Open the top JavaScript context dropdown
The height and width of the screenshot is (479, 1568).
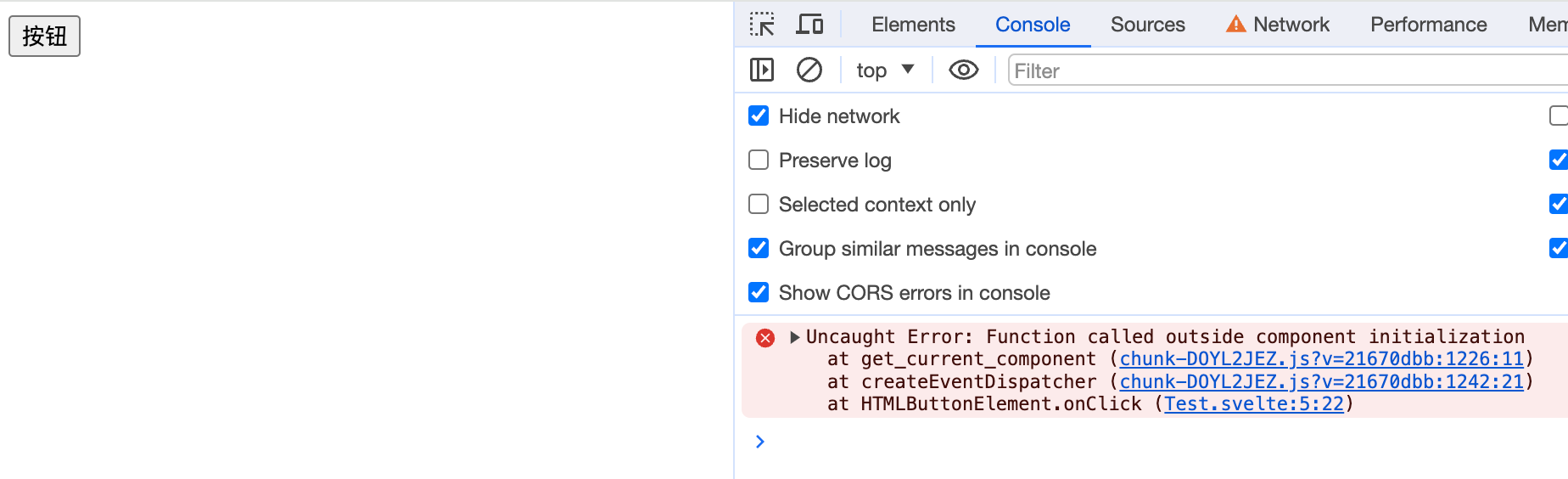(x=885, y=70)
